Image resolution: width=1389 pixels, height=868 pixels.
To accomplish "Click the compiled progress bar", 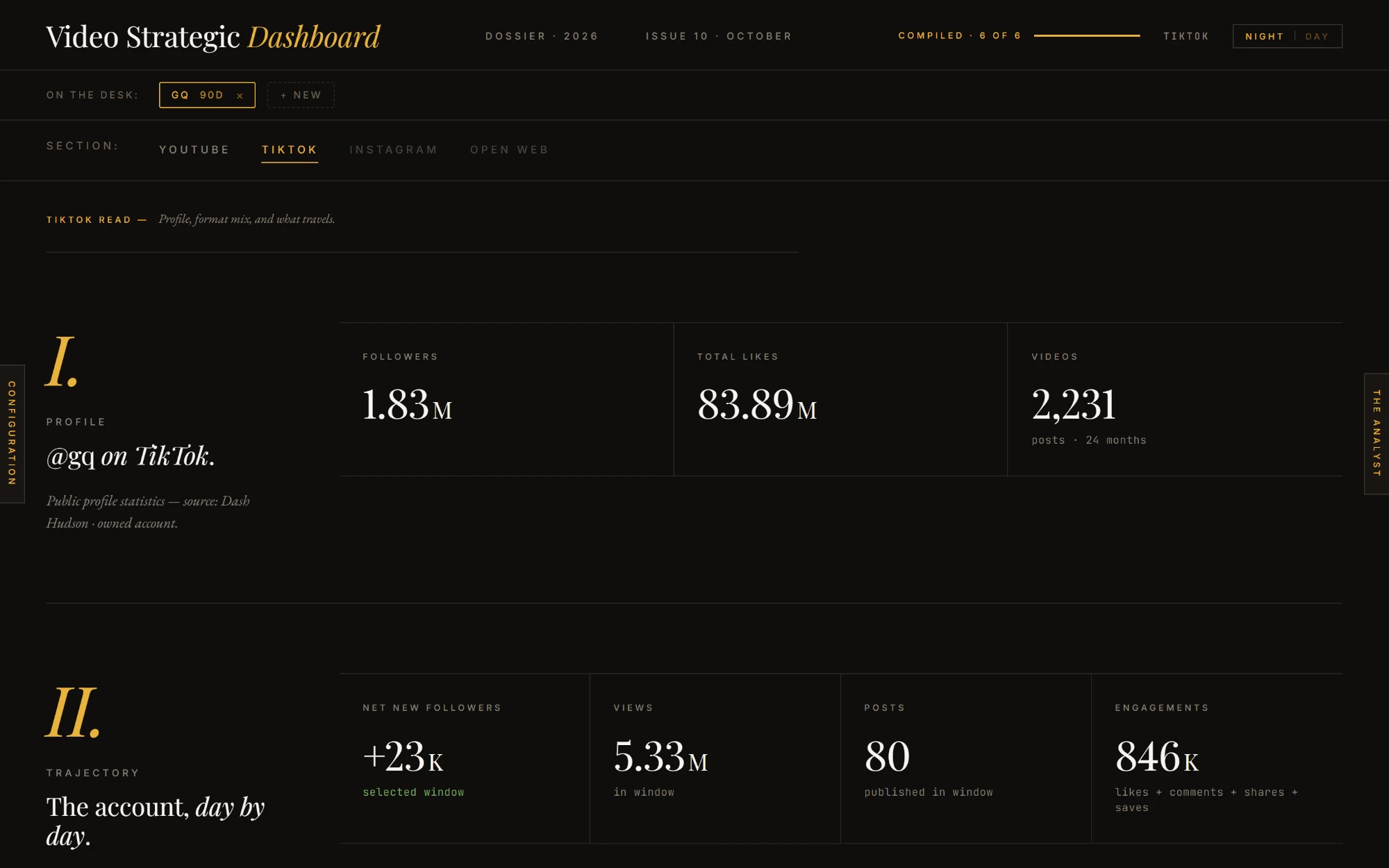I will 1087,36.
